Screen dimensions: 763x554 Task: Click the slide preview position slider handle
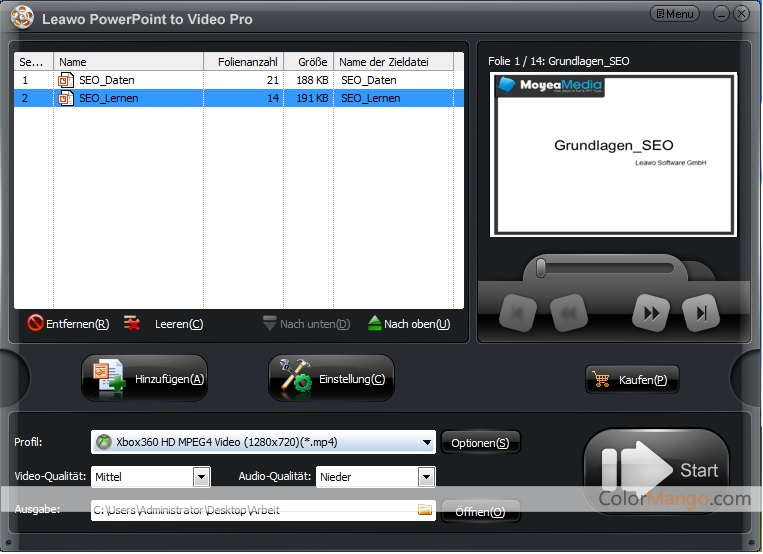point(541,268)
